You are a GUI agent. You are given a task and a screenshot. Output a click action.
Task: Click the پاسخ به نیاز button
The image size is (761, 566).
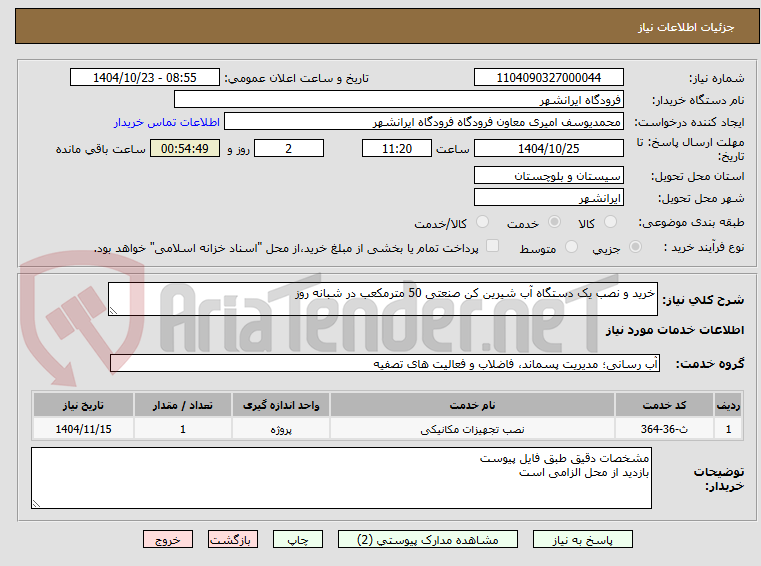(582, 539)
